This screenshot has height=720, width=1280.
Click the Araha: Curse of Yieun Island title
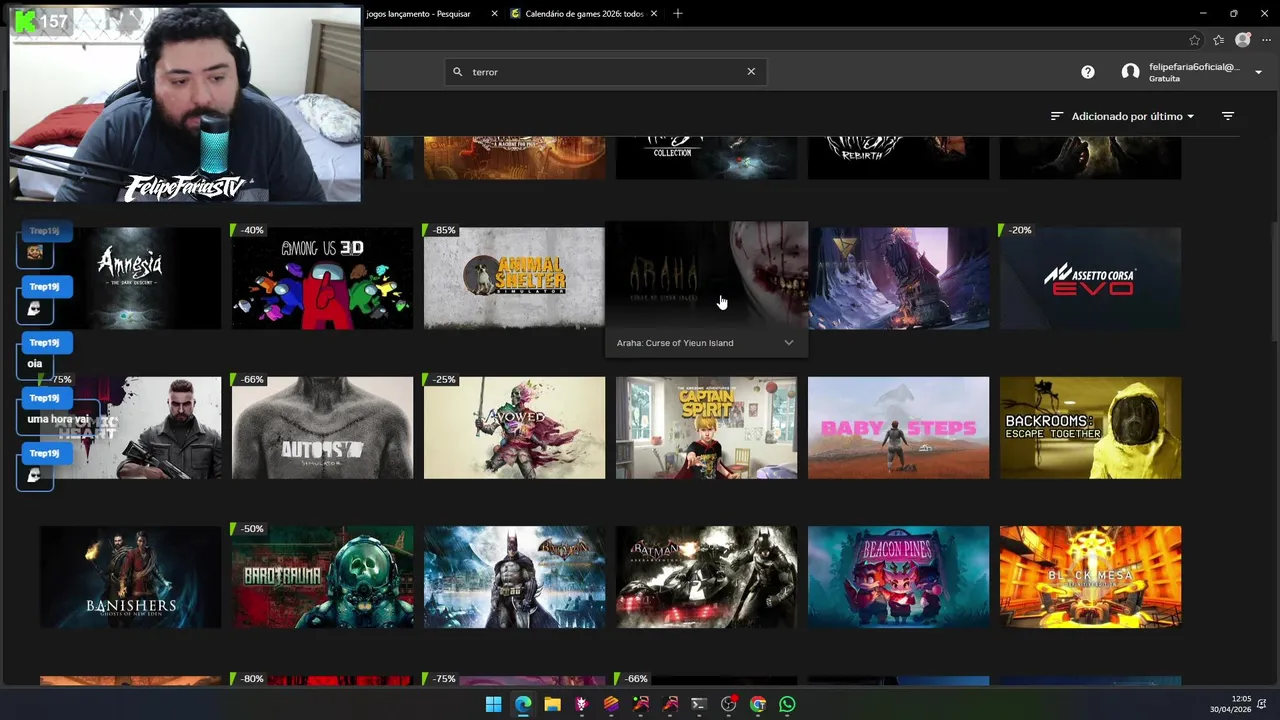(675, 343)
